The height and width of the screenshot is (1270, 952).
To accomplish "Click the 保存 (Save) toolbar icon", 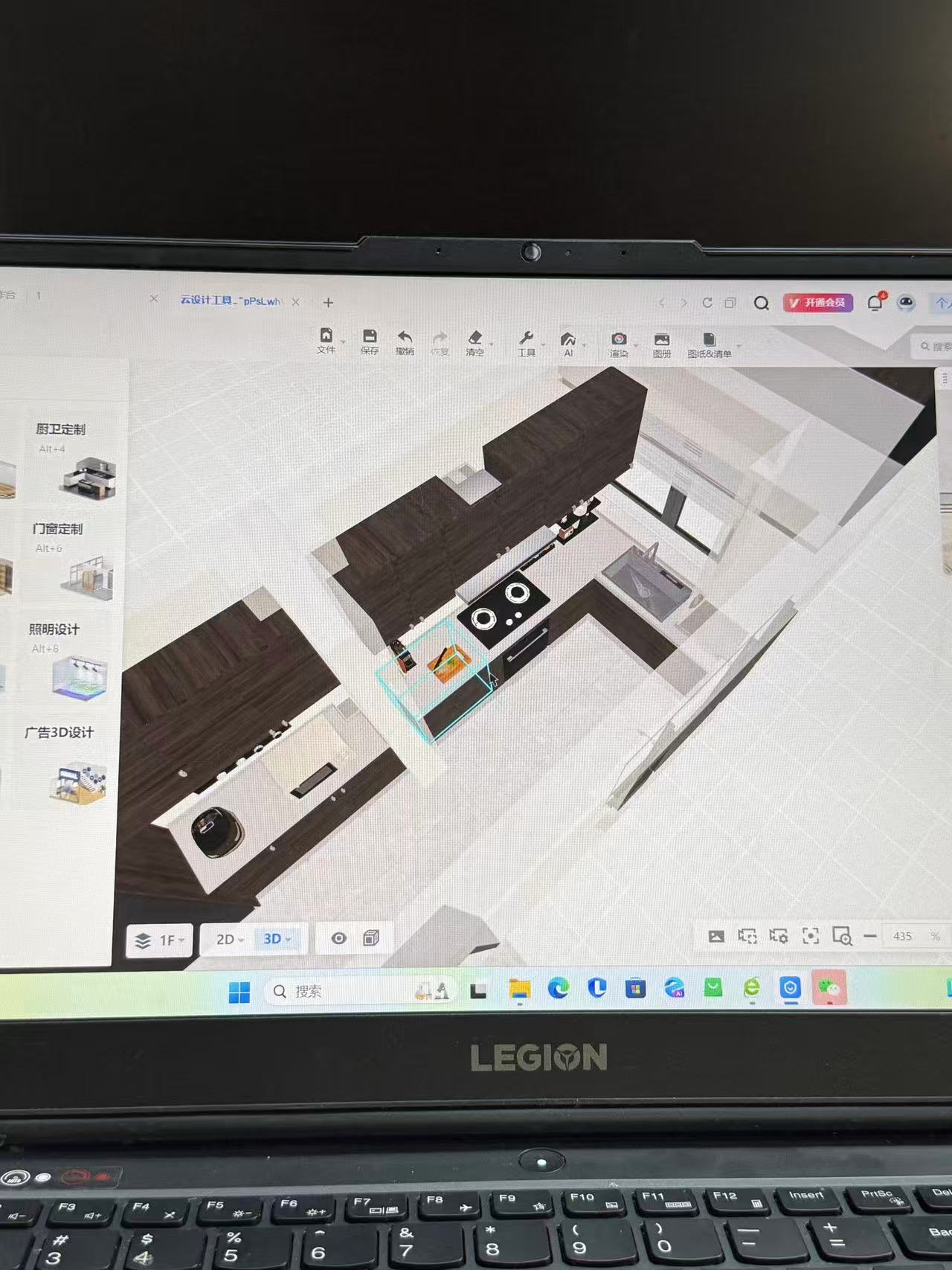I will click(370, 341).
